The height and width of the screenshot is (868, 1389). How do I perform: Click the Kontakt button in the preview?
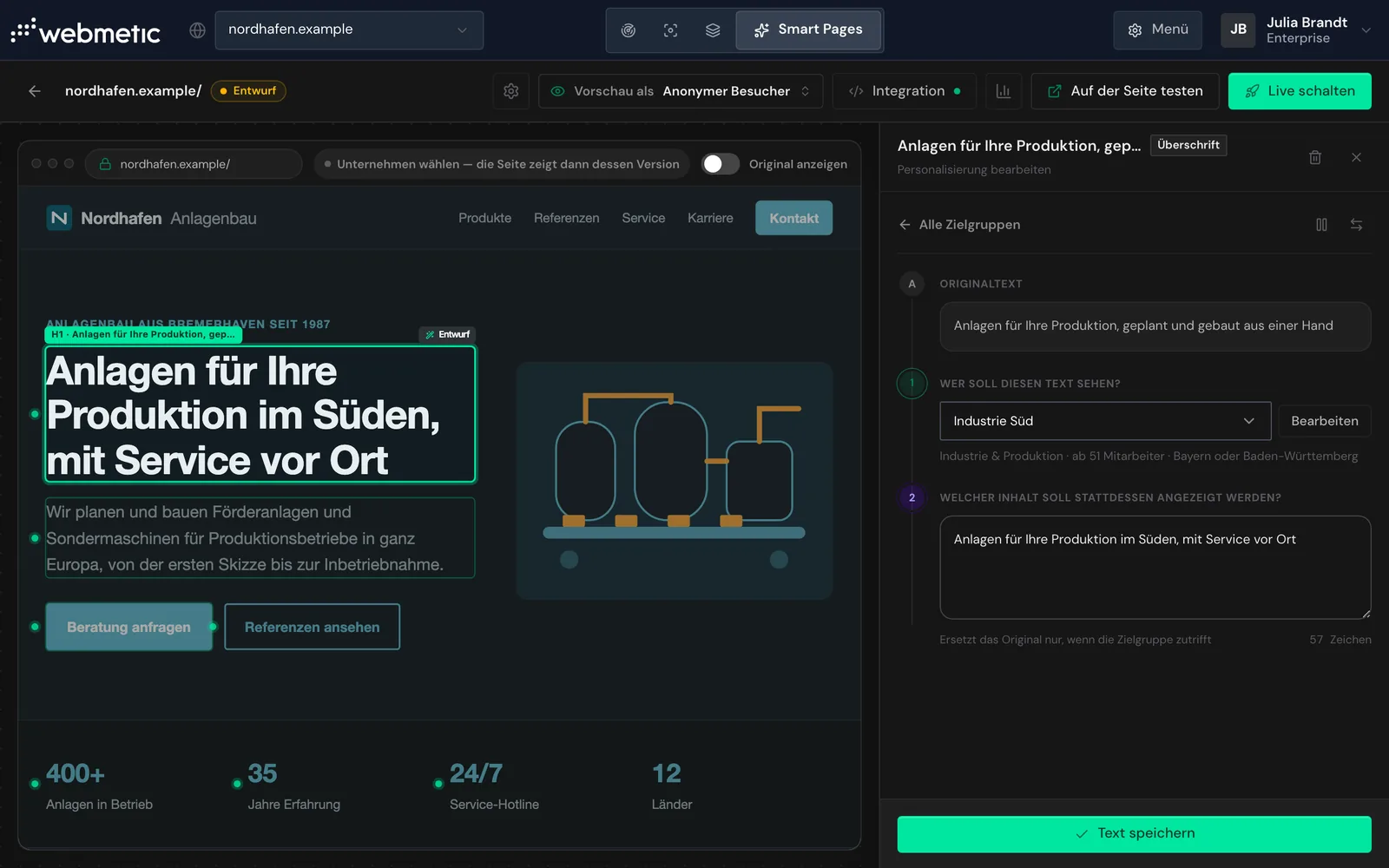coord(793,218)
